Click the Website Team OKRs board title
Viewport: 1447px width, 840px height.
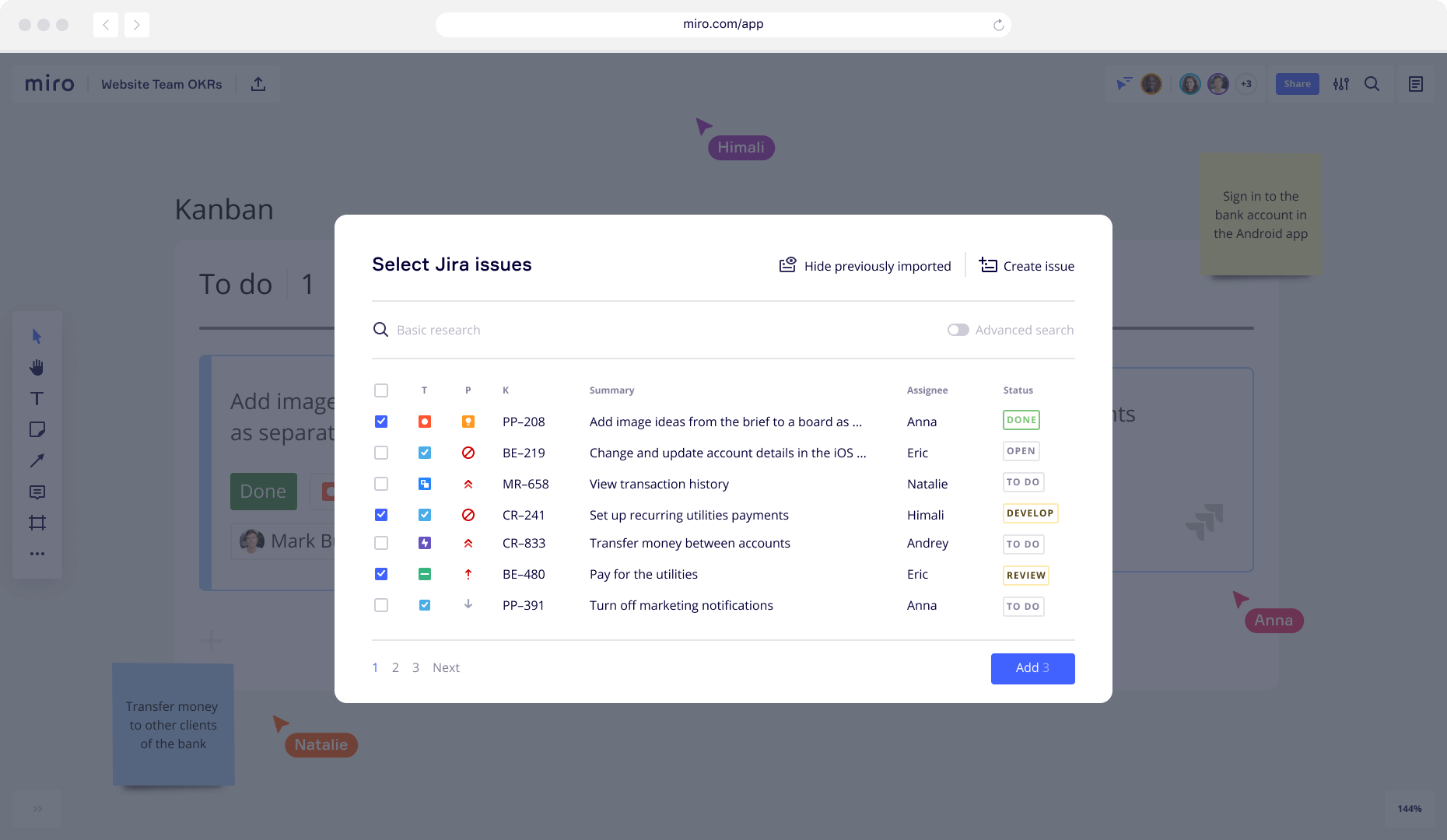161,84
